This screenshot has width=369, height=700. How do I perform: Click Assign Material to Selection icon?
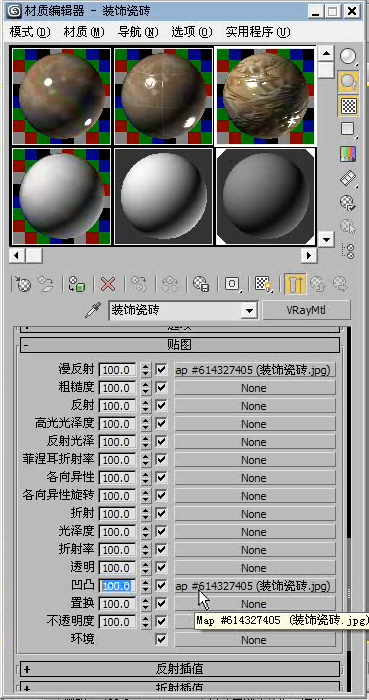76,284
